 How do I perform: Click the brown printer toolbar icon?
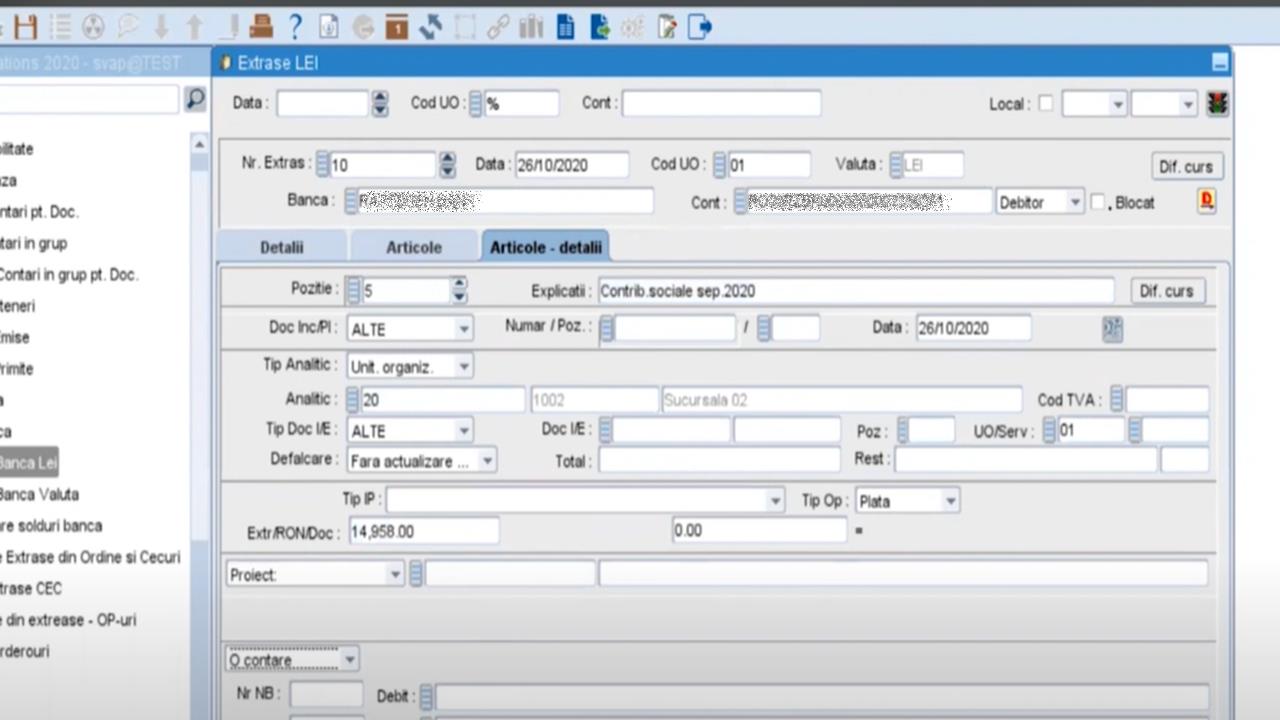[261, 27]
